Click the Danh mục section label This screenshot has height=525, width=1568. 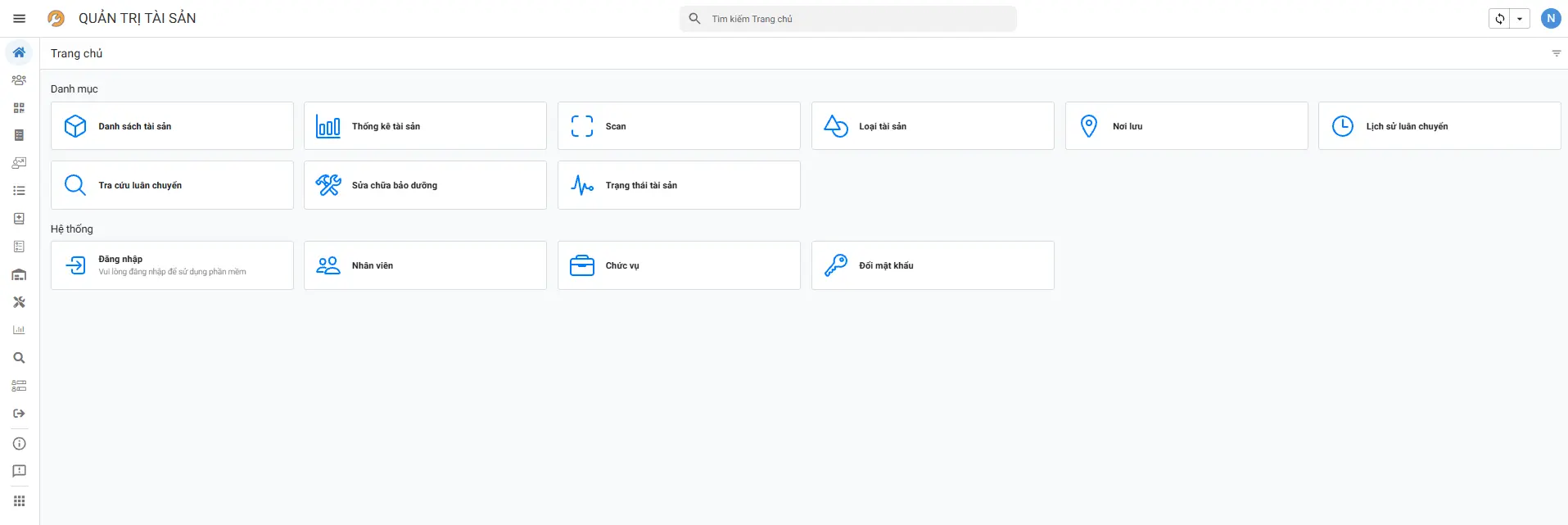(74, 89)
